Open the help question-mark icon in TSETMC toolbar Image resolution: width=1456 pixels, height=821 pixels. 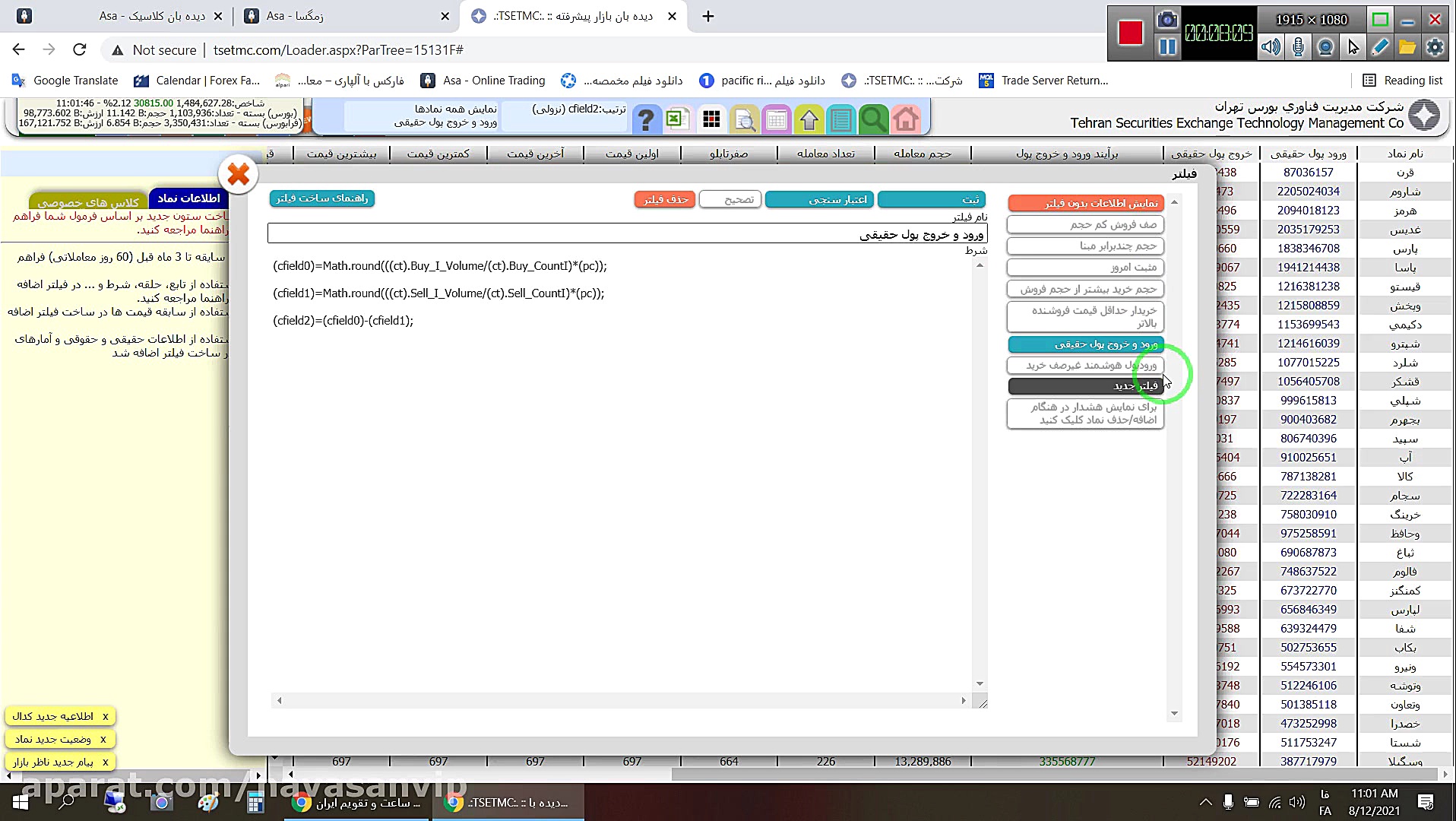coord(646,119)
